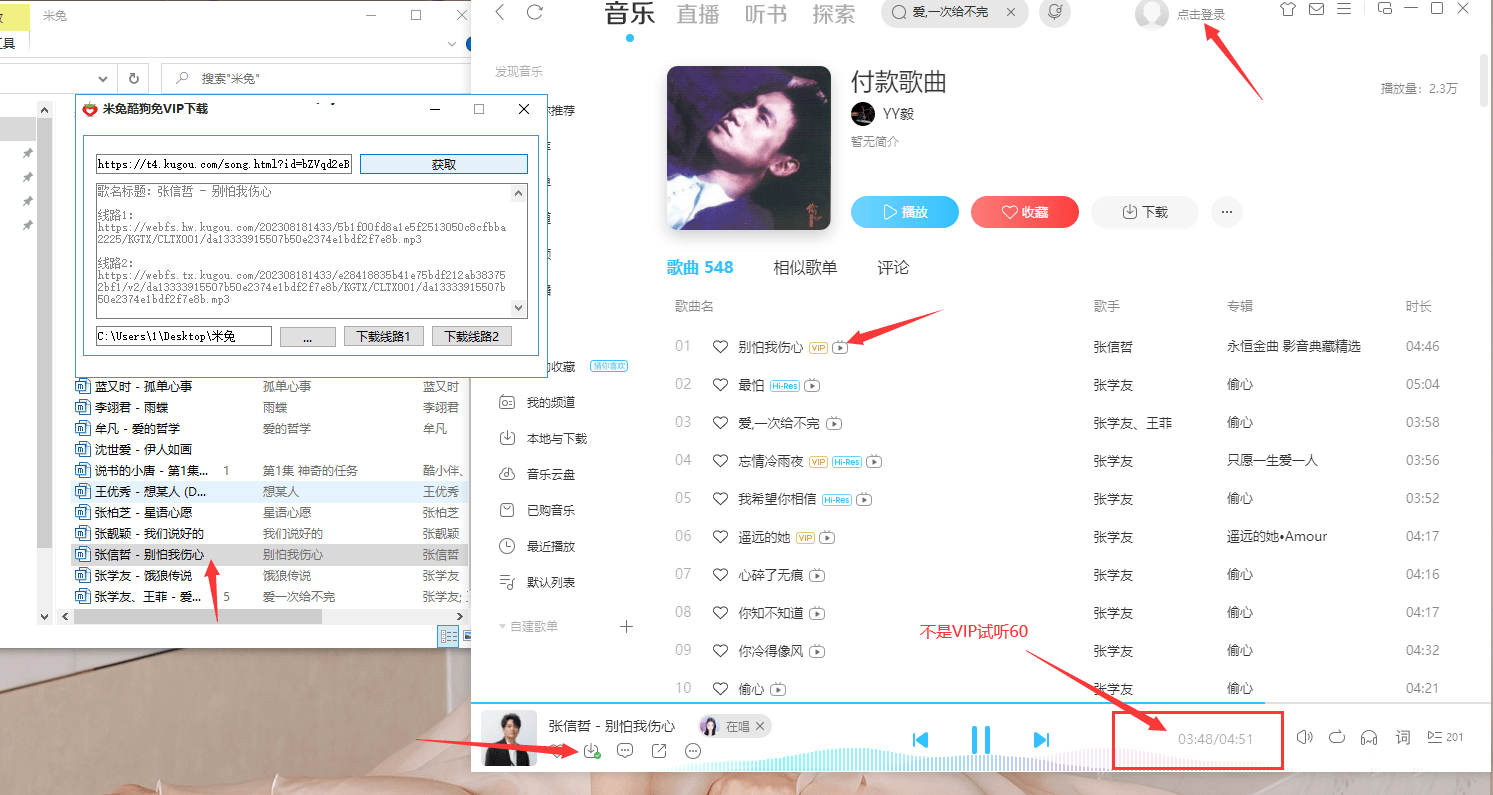1493x795 pixels.
Task: Download the playing song from player bar
Action: coord(591,751)
